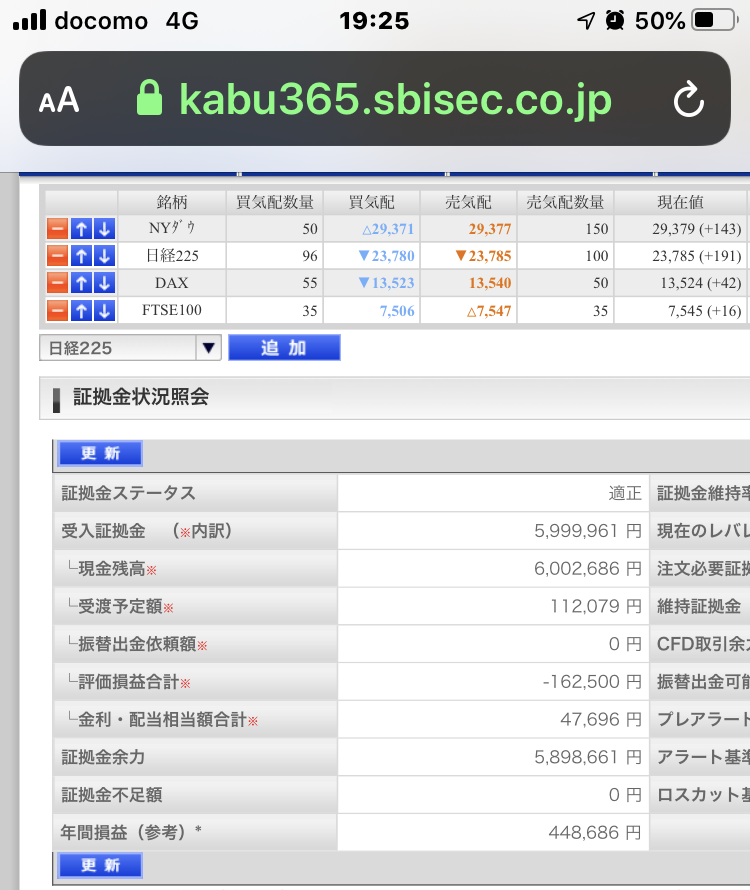
Task: Click the 証拠金状況照会 section heading
Action: point(141,397)
